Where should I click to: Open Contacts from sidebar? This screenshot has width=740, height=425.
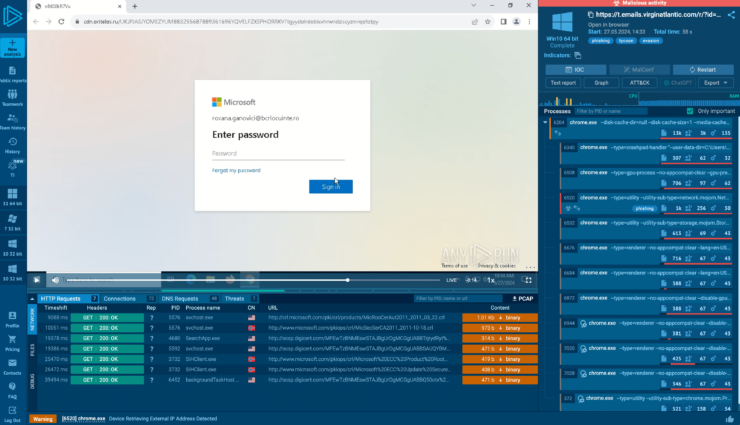coord(12,367)
